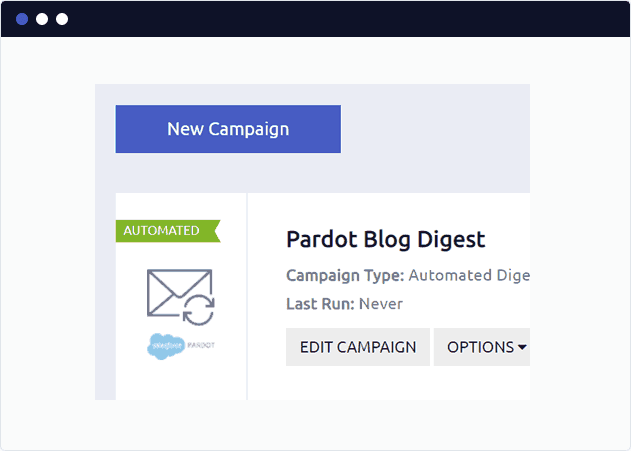Click the Salesforce cloud logo

[166, 346]
